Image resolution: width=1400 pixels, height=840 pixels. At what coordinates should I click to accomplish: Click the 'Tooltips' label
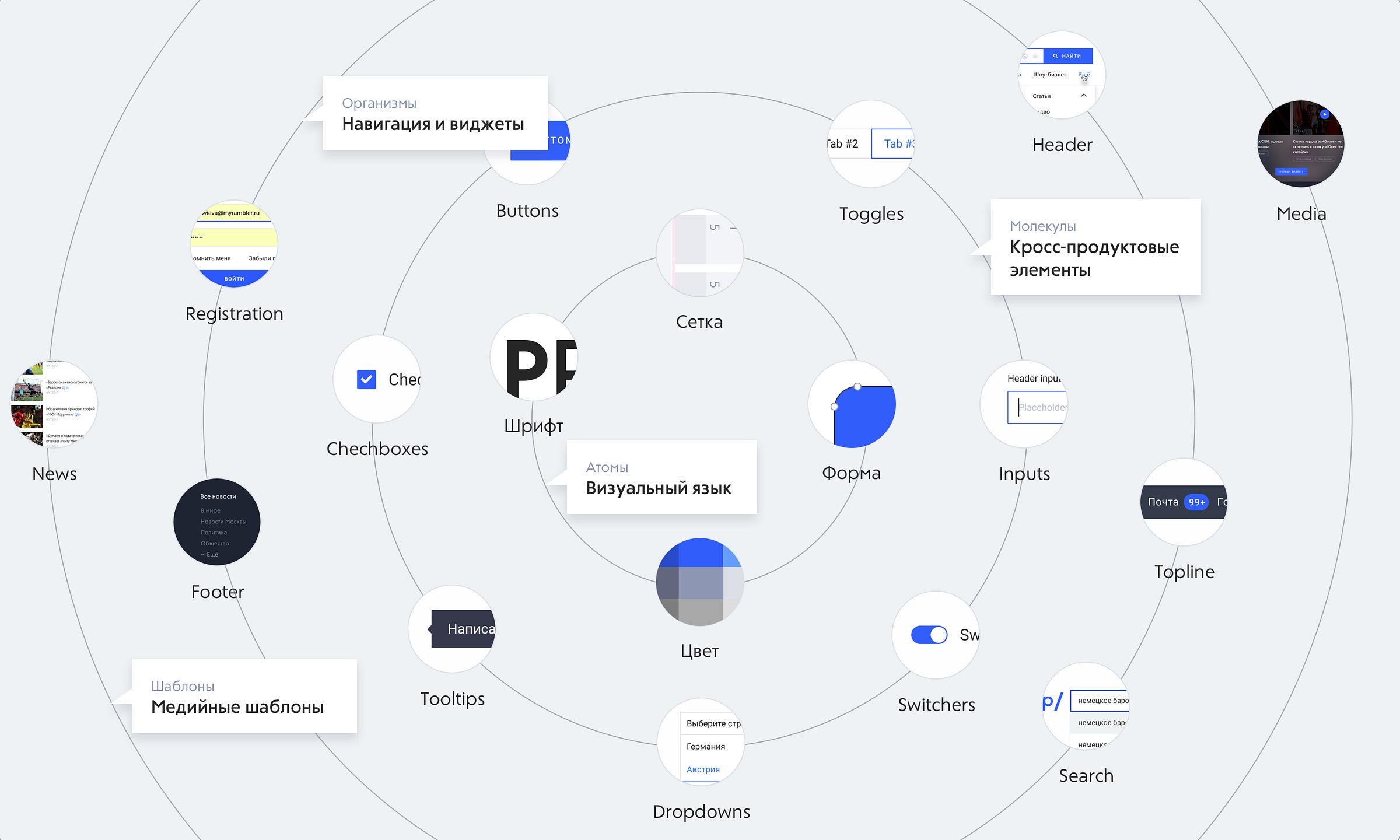pos(452,699)
